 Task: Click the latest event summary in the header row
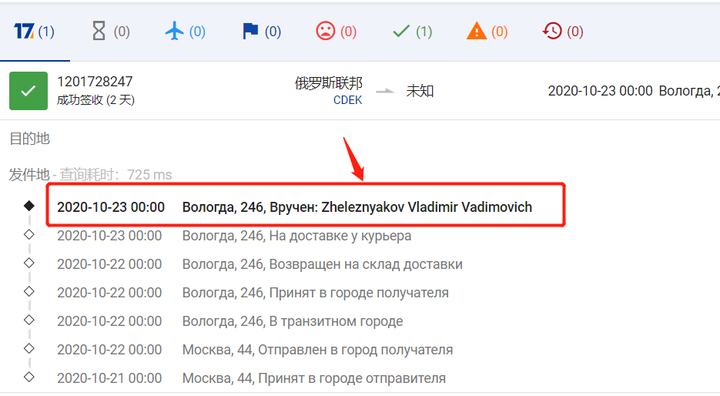[x=634, y=91]
